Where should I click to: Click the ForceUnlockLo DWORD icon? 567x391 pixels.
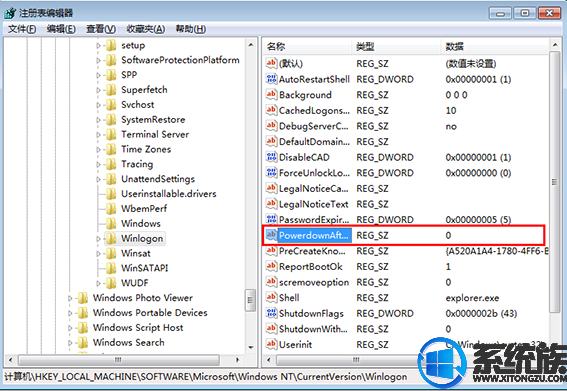pyautogui.click(x=271, y=173)
